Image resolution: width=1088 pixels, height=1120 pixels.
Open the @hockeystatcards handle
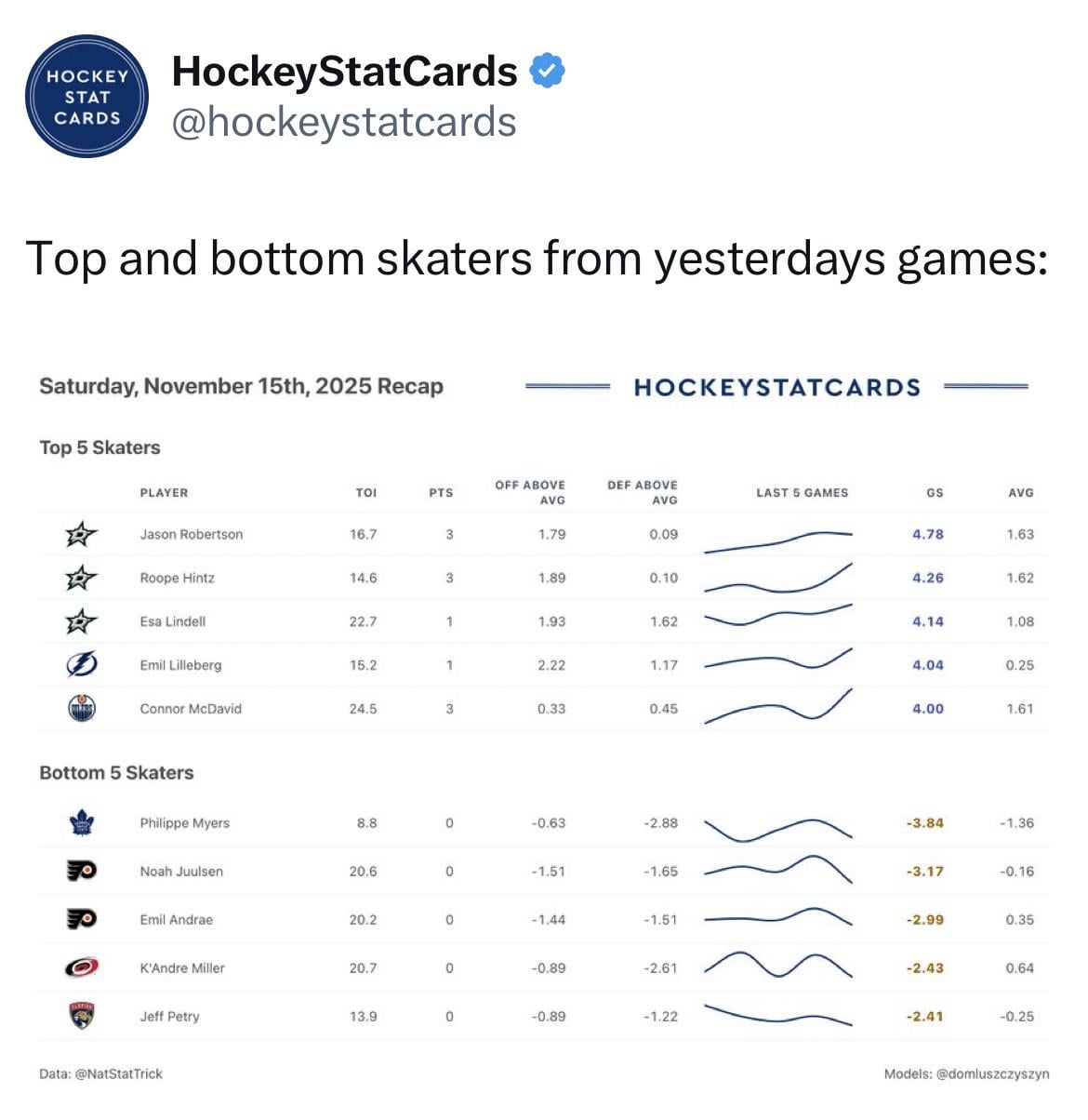point(344,122)
